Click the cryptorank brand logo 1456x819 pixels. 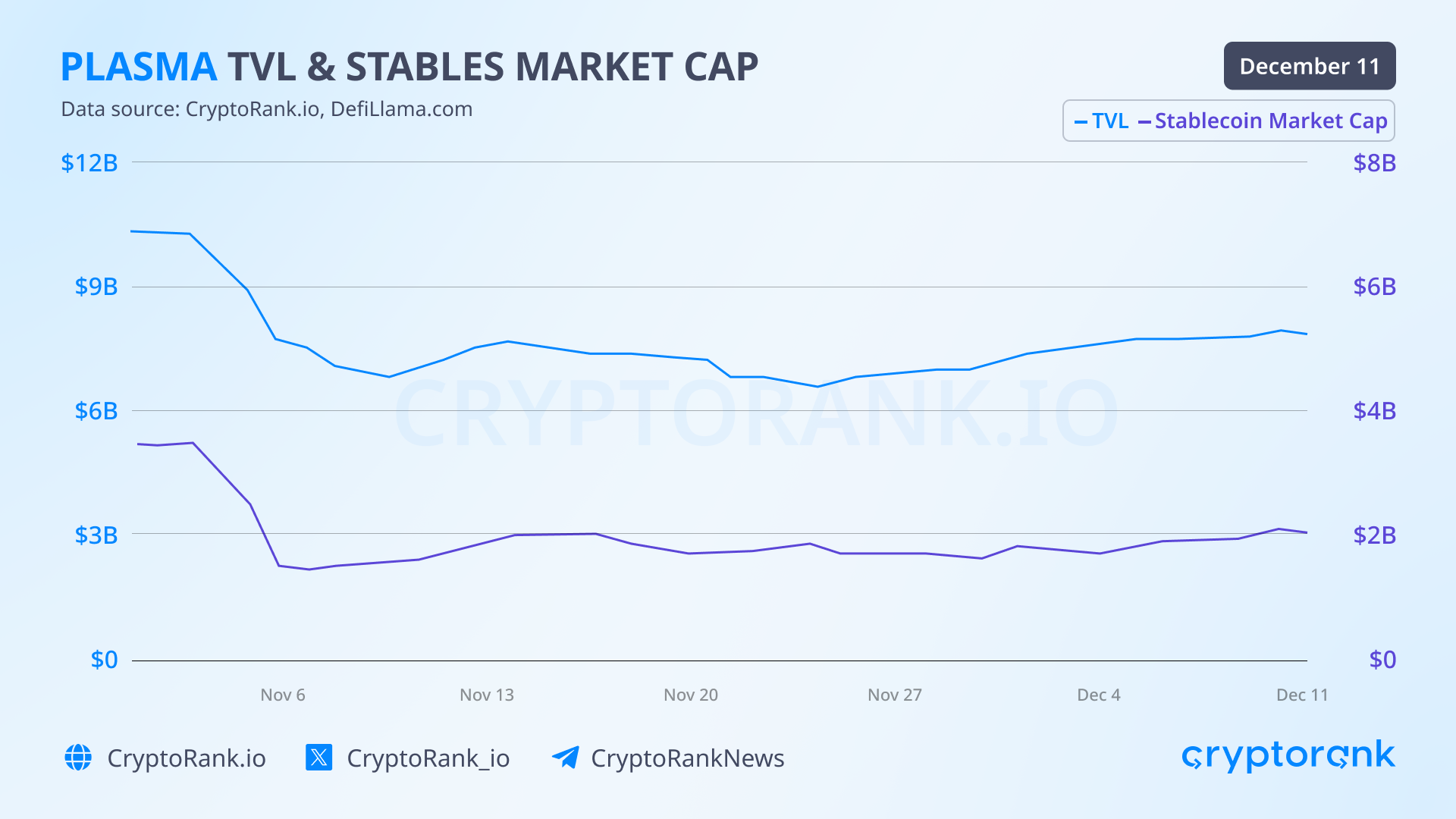(1288, 756)
